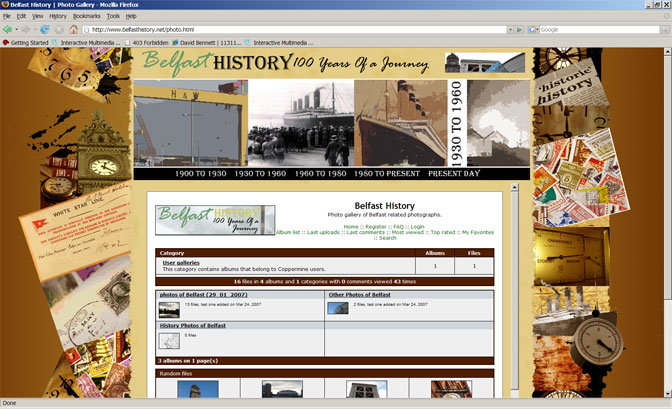Open the David Bennett bookmark
This screenshot has height=409, width=672.
tap(207, 42)
